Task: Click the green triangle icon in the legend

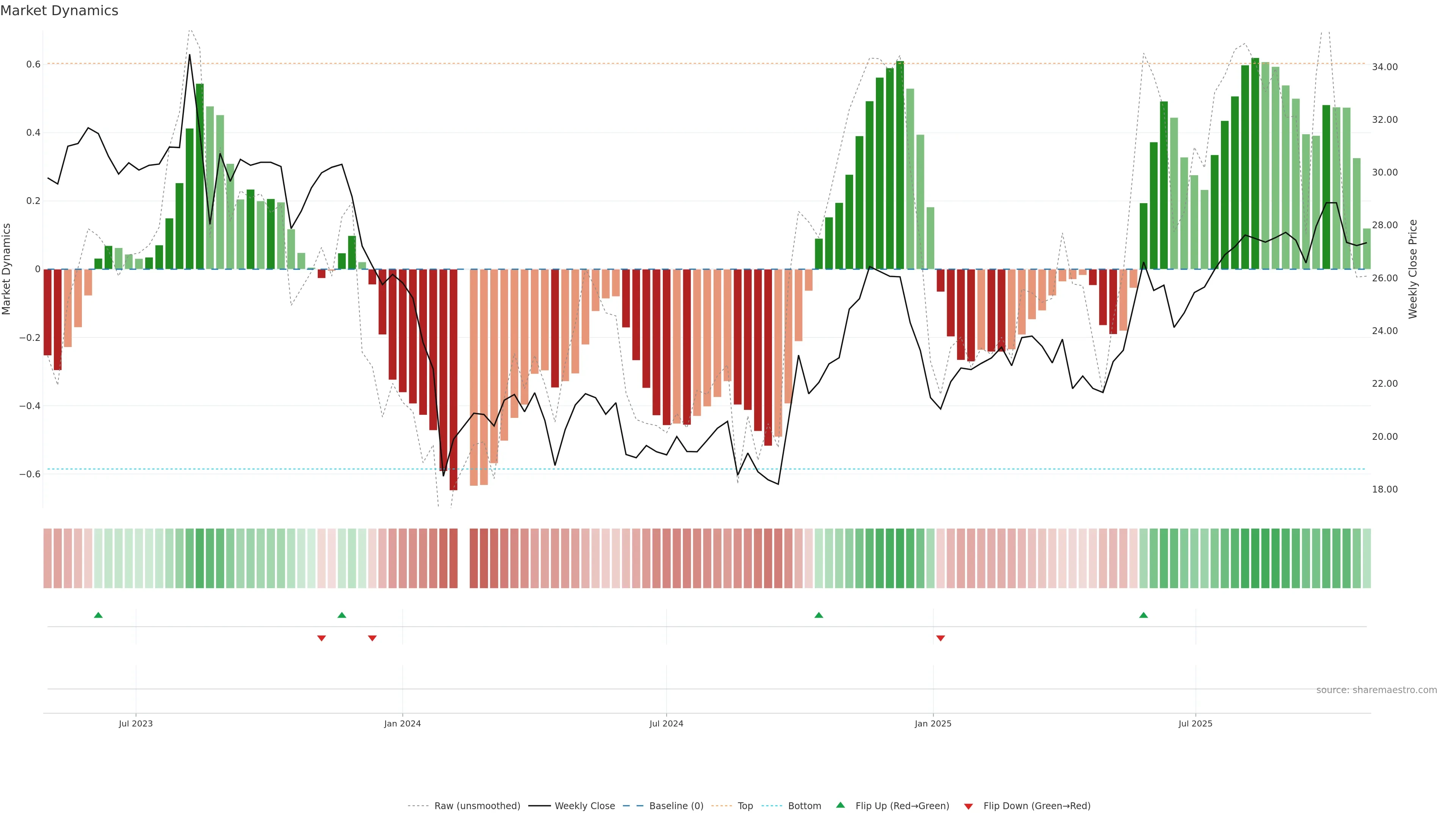Action: [841, 805]
